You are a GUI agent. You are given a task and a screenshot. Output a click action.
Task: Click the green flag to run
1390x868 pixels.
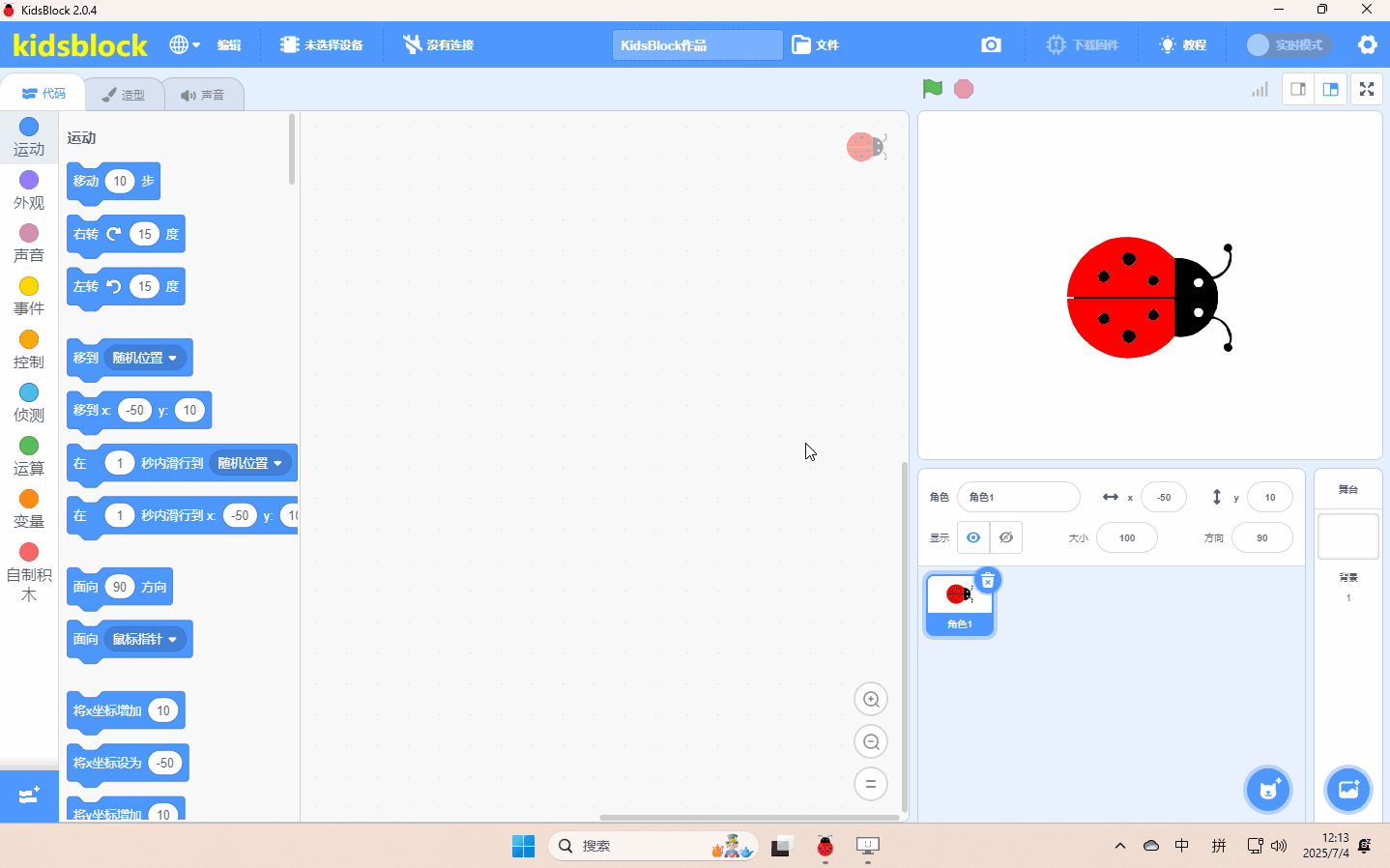(x=932, y=89)
